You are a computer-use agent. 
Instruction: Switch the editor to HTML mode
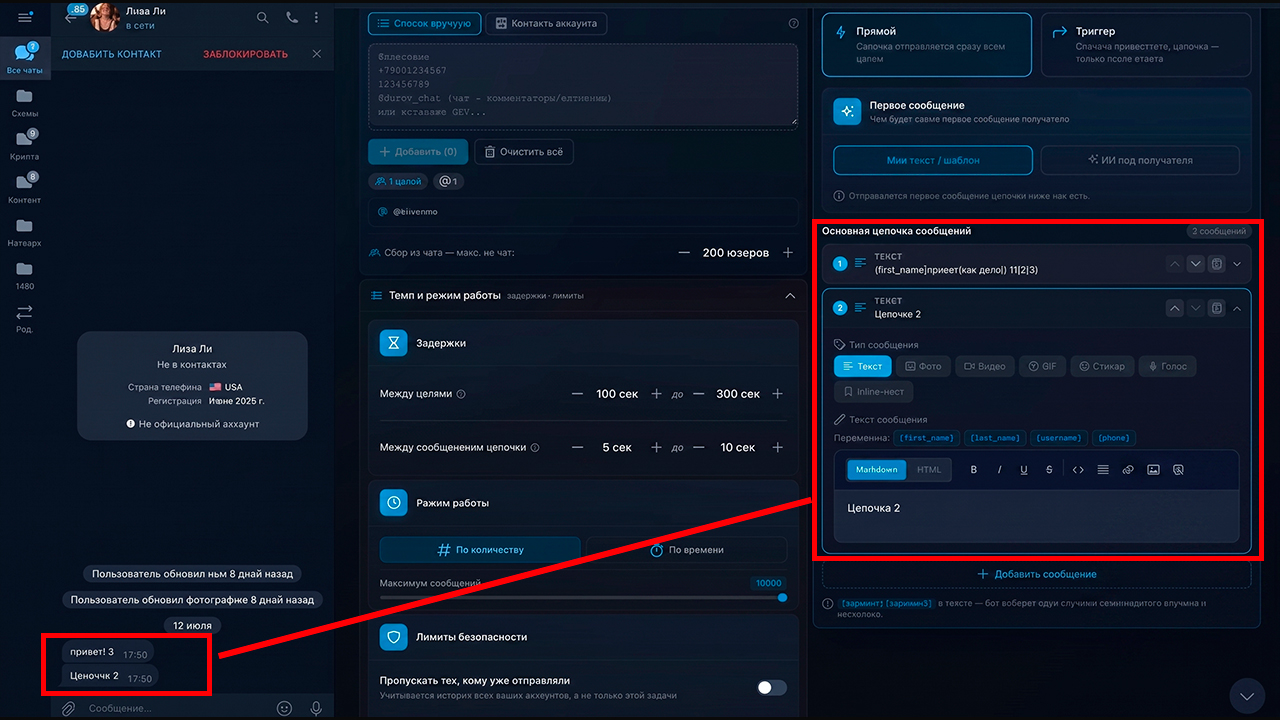(x=929, y=470)
